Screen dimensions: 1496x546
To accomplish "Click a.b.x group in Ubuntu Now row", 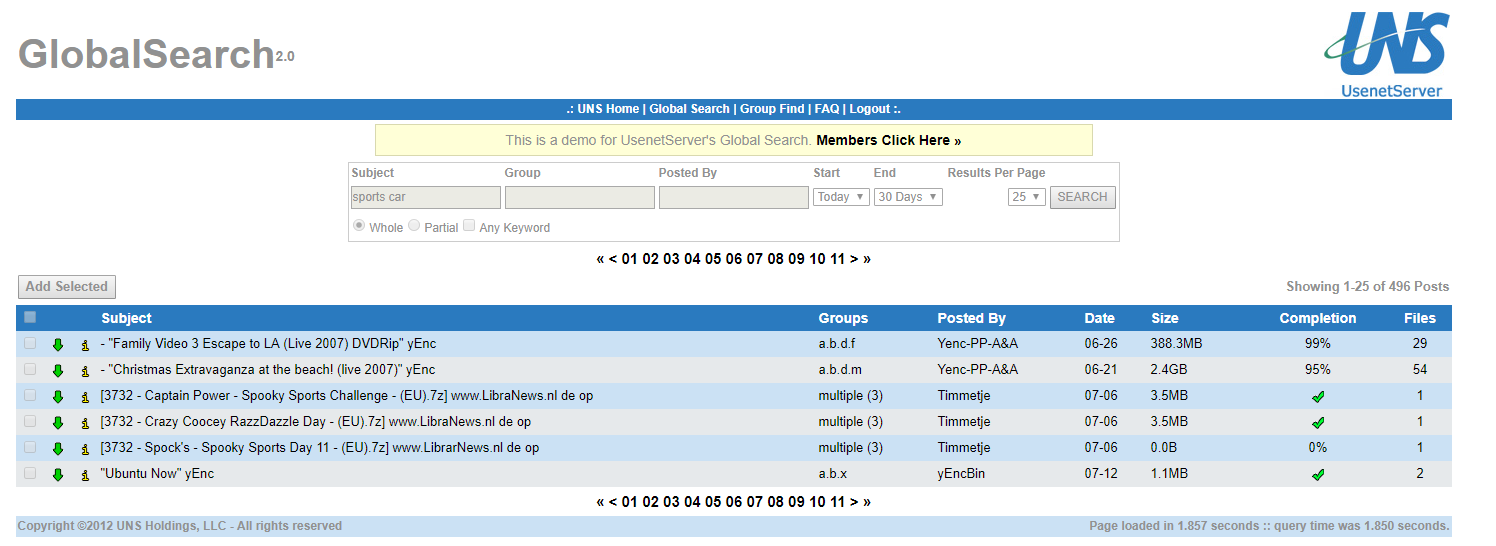I will [x=833, y=474].
